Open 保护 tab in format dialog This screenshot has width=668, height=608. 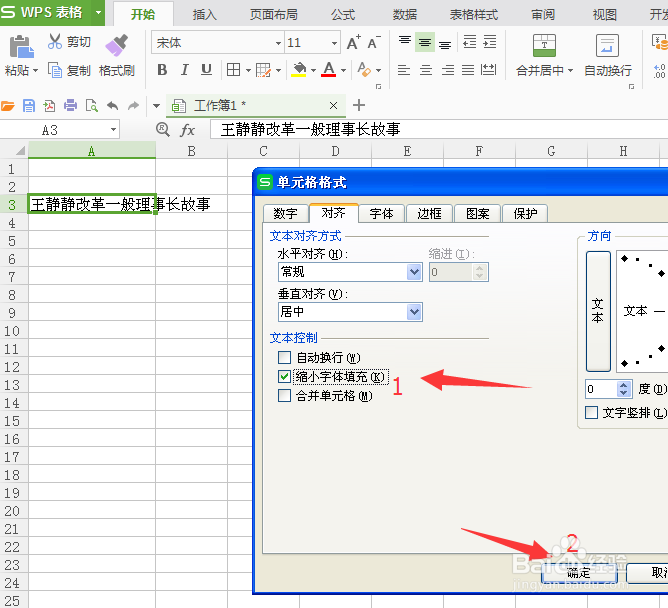525,213
